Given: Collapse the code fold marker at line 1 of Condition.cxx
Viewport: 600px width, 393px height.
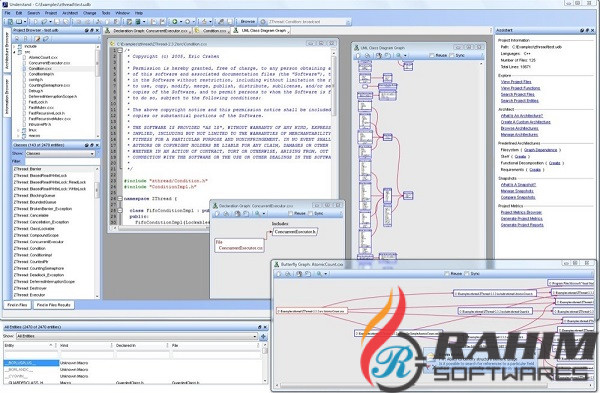Looking at the screenshot, I should click(120, 50).
